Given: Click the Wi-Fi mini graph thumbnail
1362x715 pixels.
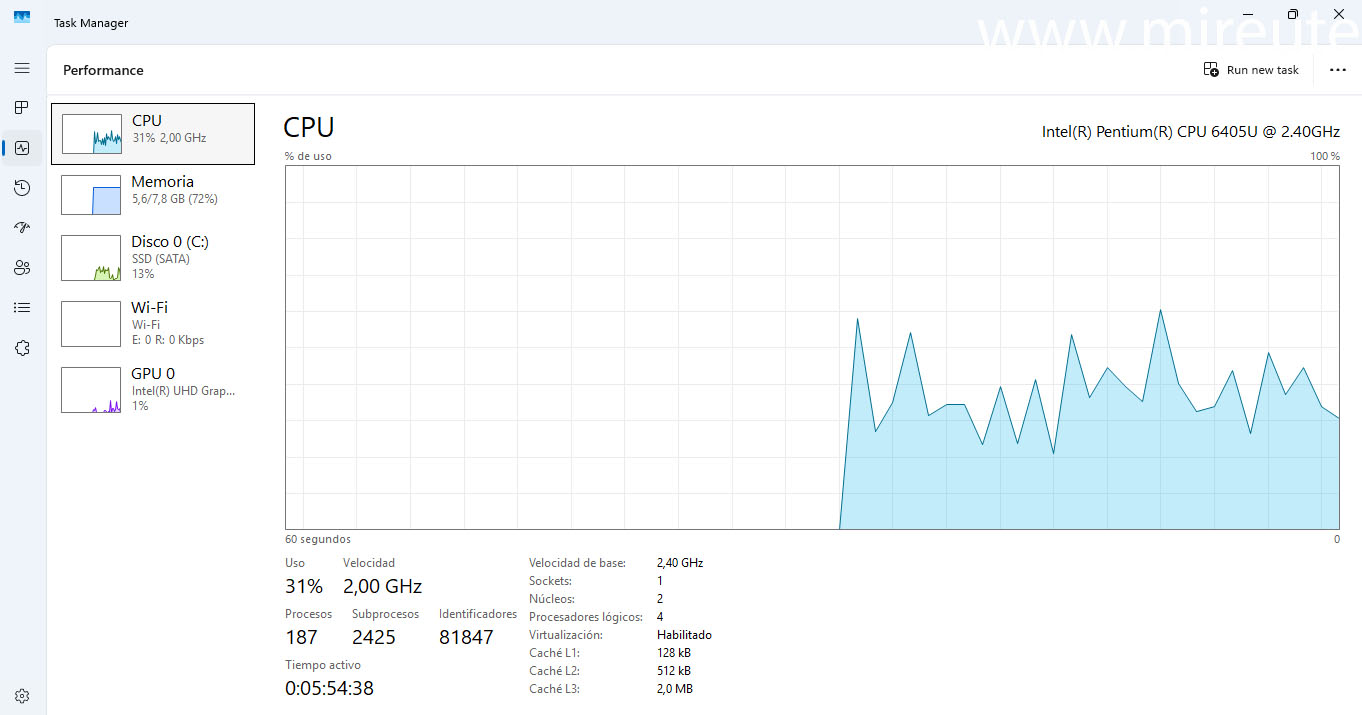Looking at the screenshot, I should tap(91, 326).
